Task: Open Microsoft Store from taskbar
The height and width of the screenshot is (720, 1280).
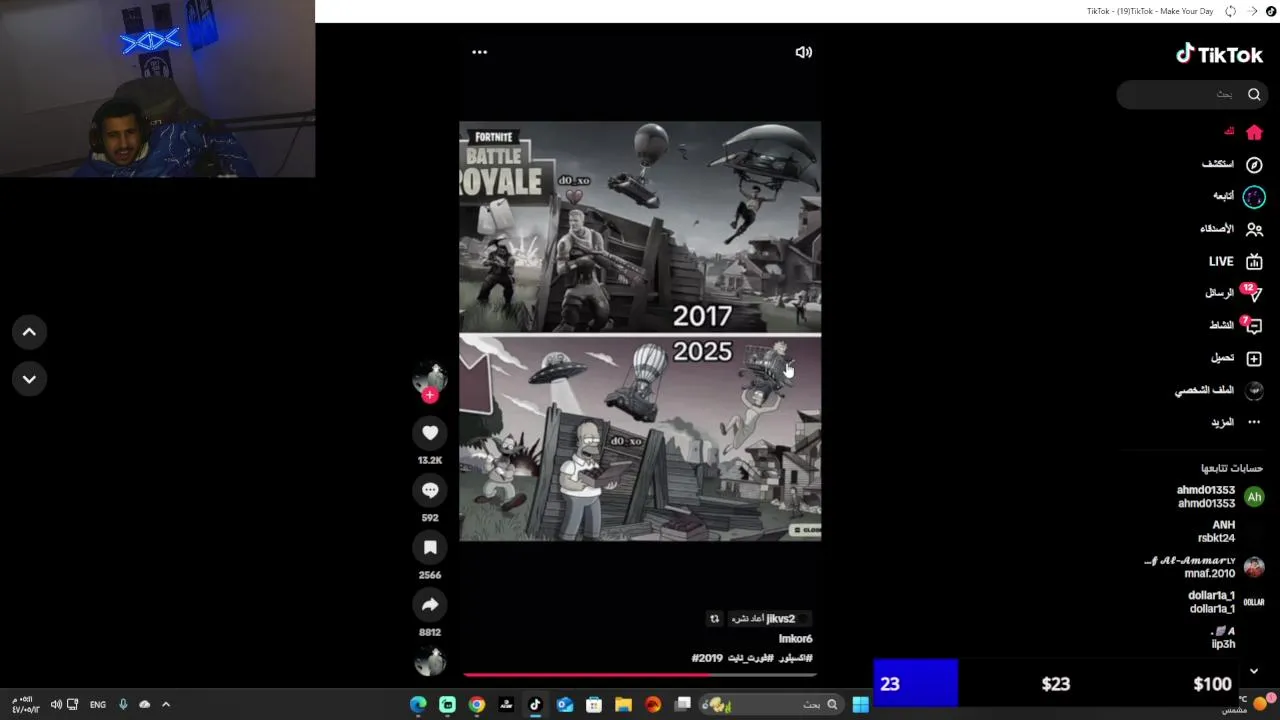Action: point(594,705)
